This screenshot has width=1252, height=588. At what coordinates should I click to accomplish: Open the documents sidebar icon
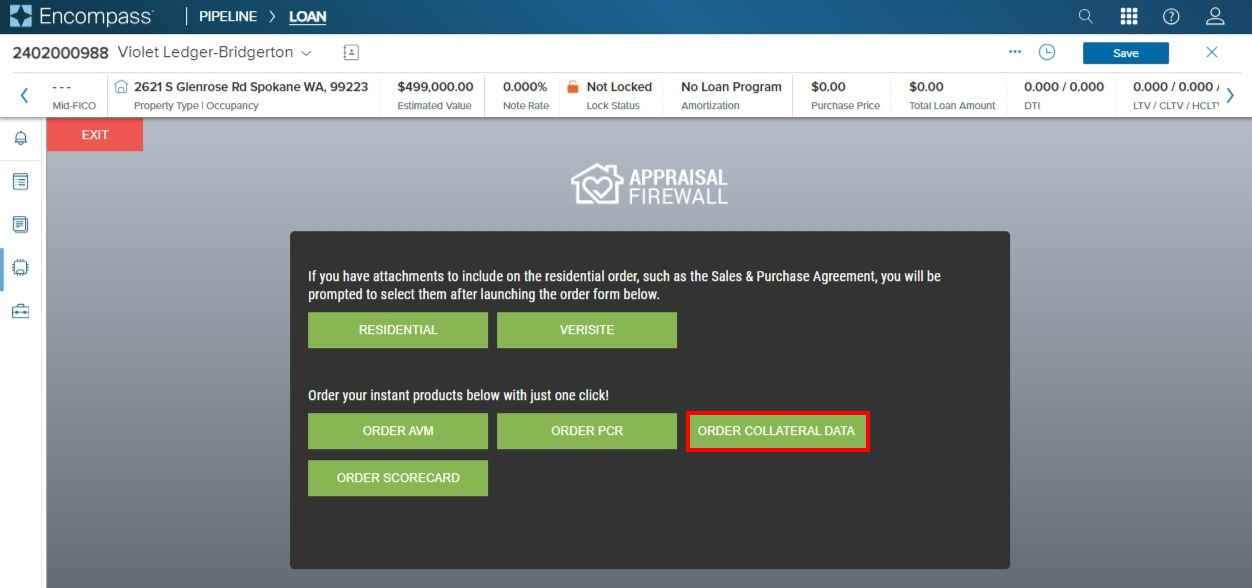coord(20,224)
